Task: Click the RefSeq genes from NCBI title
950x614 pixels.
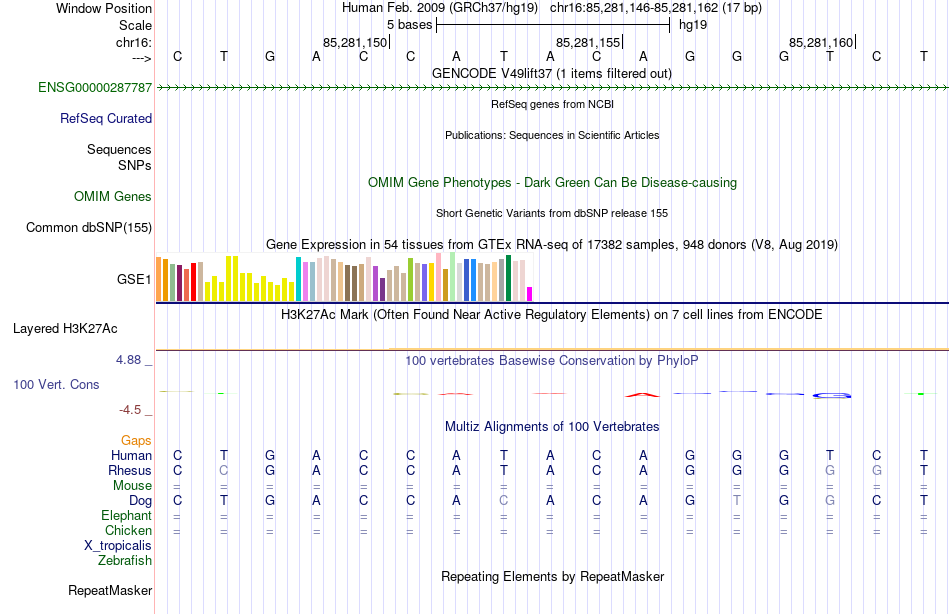Action: click(x=553, y=104)
